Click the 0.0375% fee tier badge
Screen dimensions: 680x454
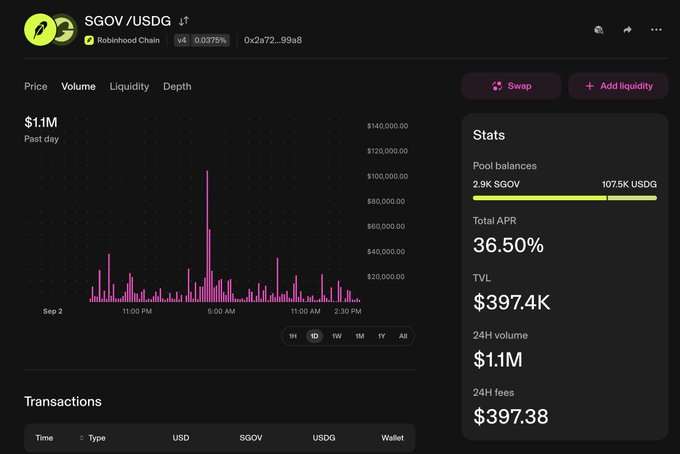point(210,40)
